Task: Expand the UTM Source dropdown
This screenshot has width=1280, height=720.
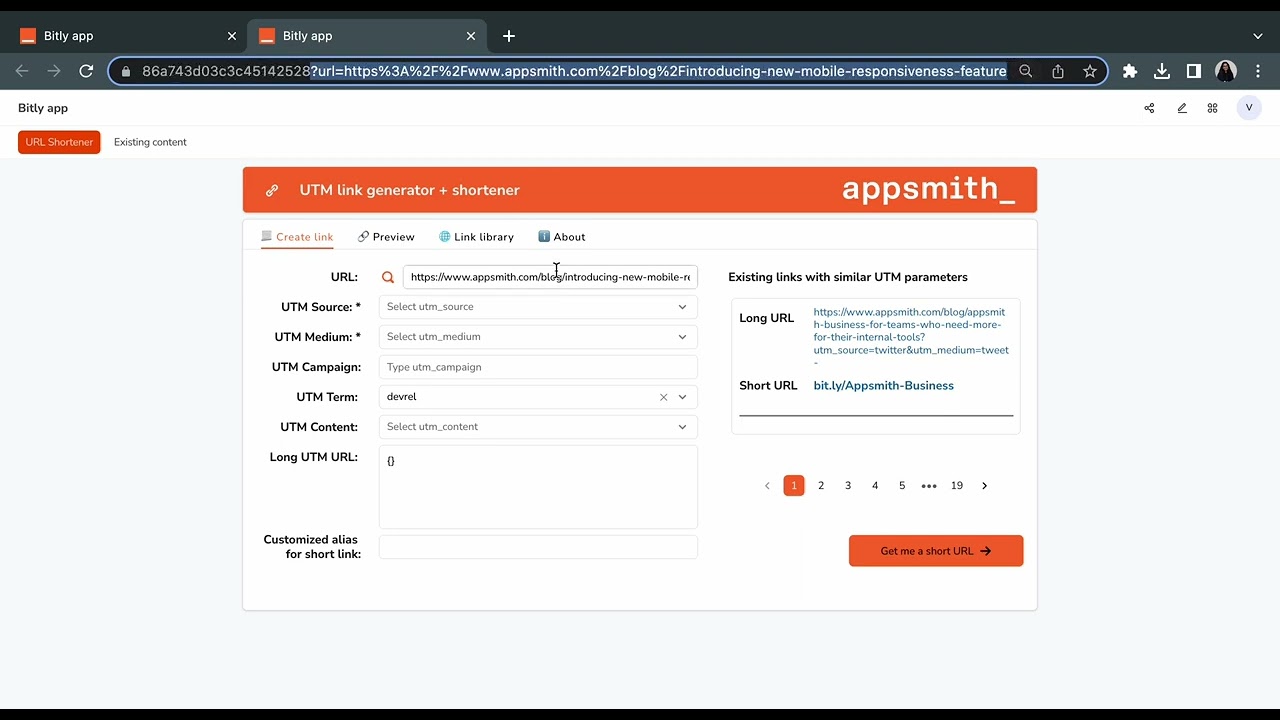Action: (538, 307)
